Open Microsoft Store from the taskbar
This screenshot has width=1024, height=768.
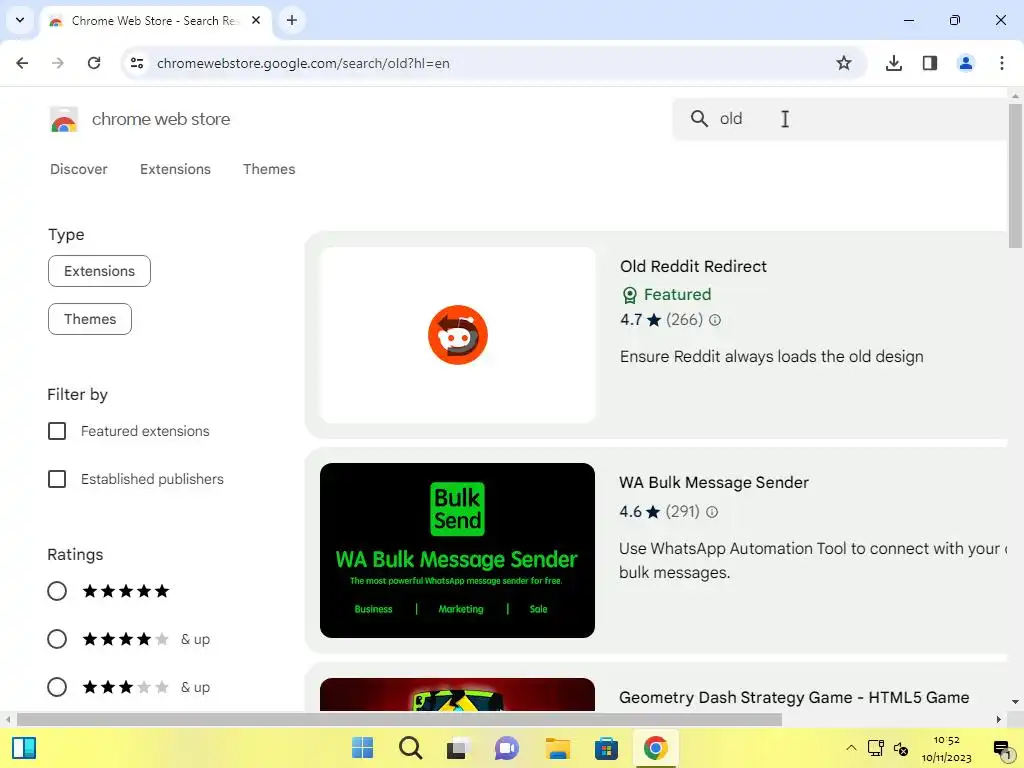[x=606, y=748]
